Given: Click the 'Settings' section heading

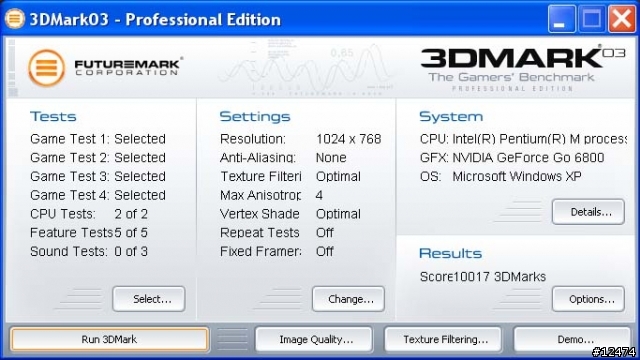Looking at the screenshot, I should click(255, 117).
